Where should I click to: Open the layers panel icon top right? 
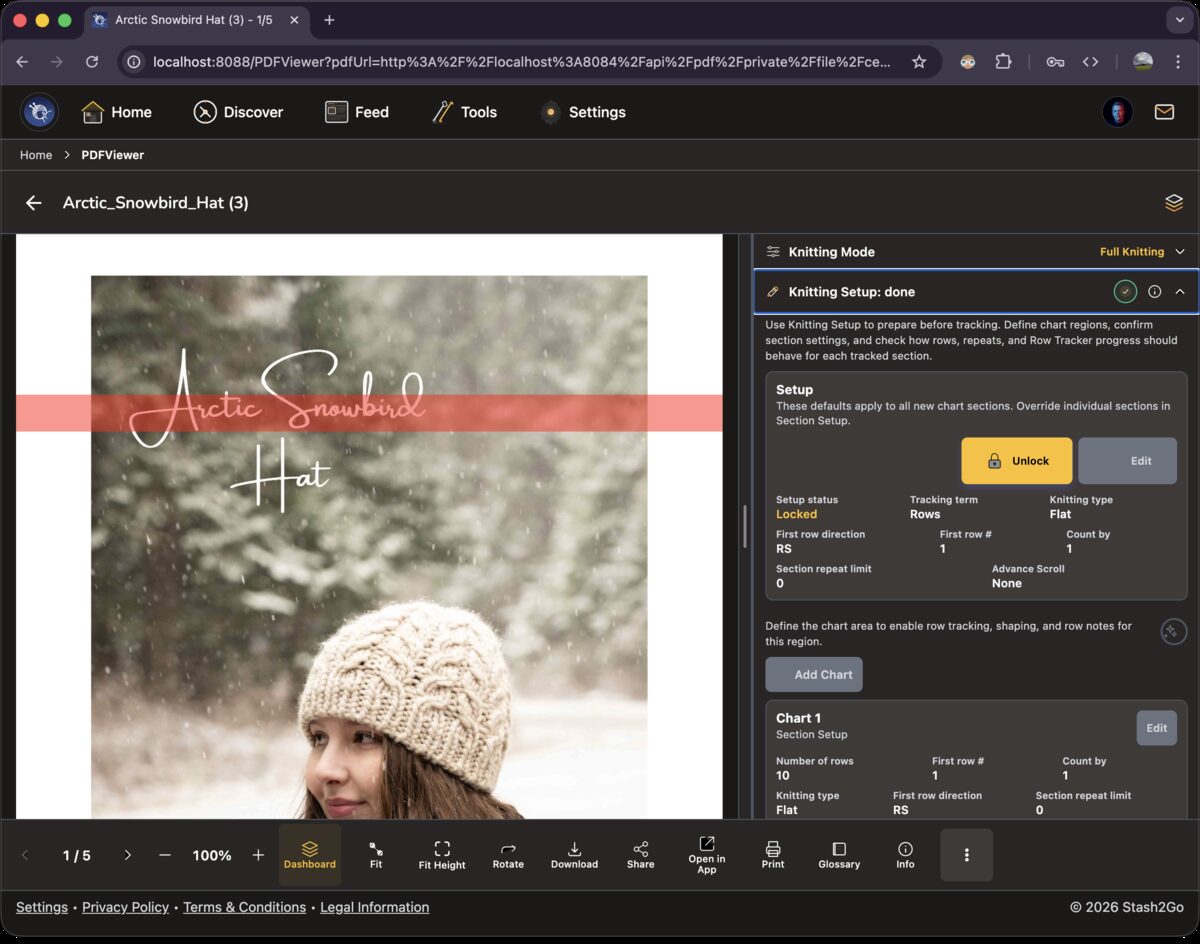click(1173, 203)
